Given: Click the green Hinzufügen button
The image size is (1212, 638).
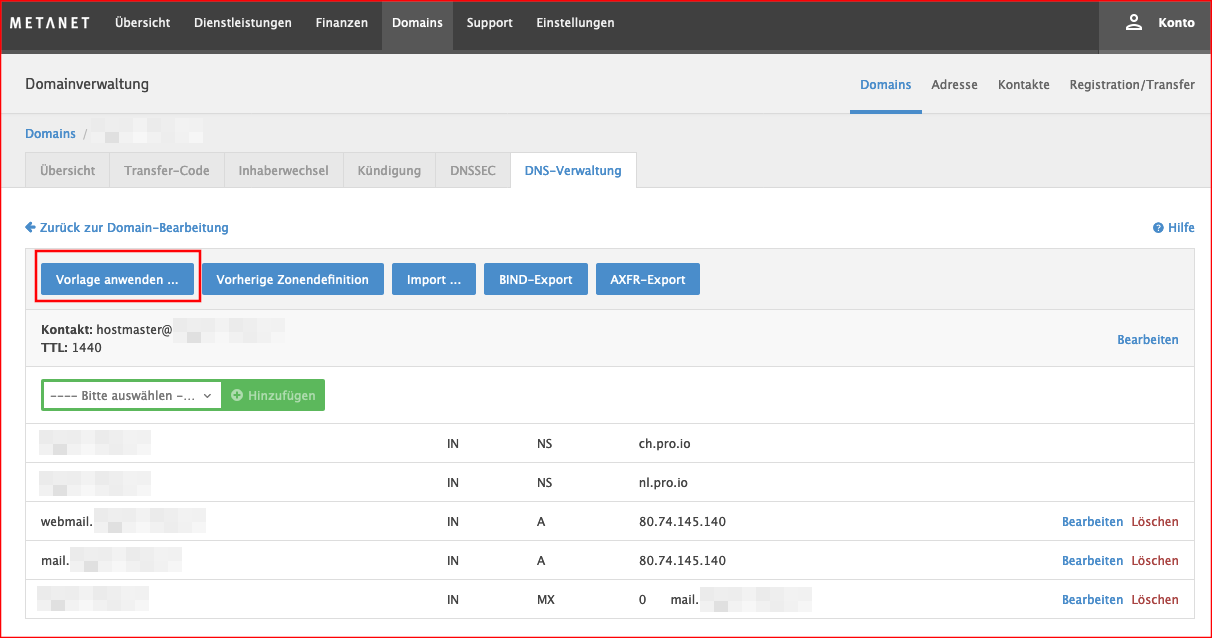Looking at the screenshot, I should point(273,395).
